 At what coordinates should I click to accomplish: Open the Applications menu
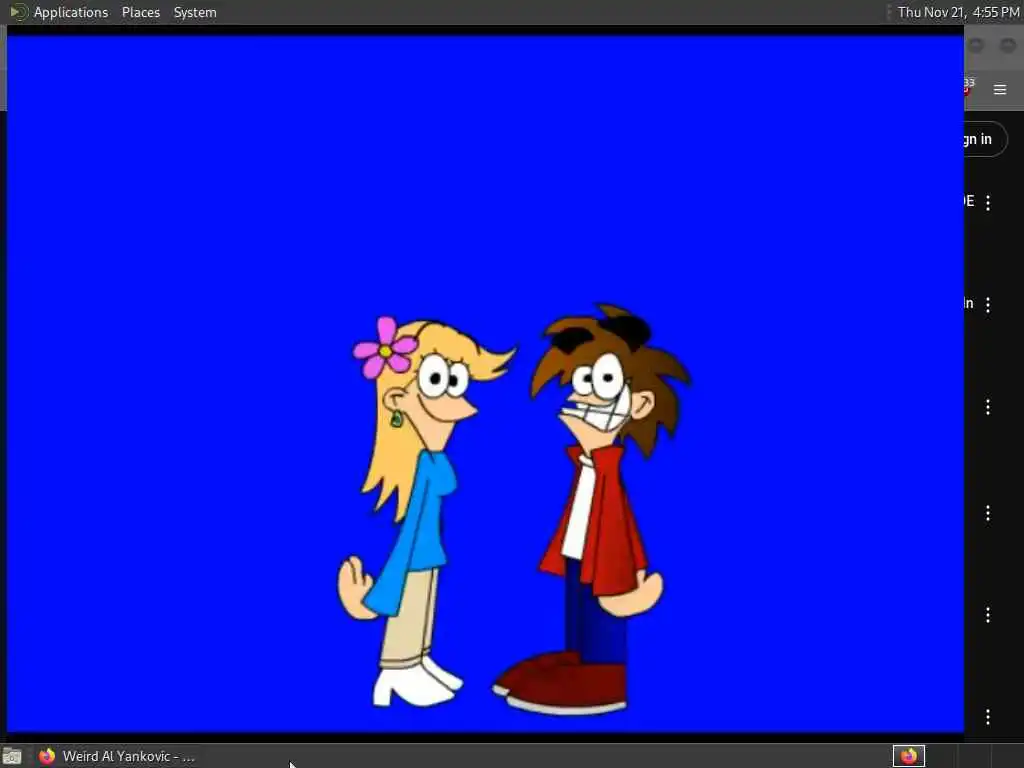point(71,12)
